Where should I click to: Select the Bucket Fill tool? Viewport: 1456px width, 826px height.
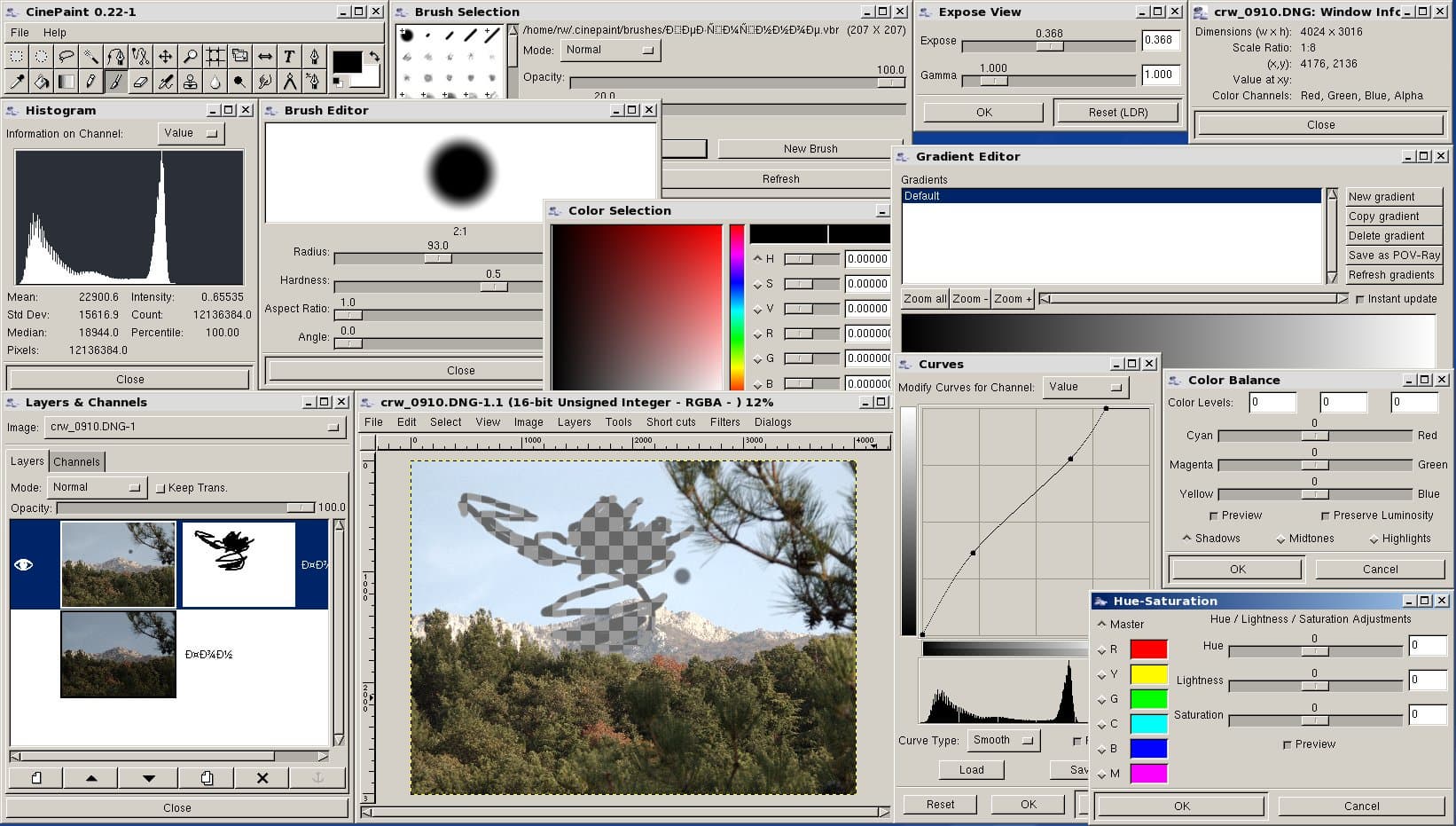click(42, 82)
